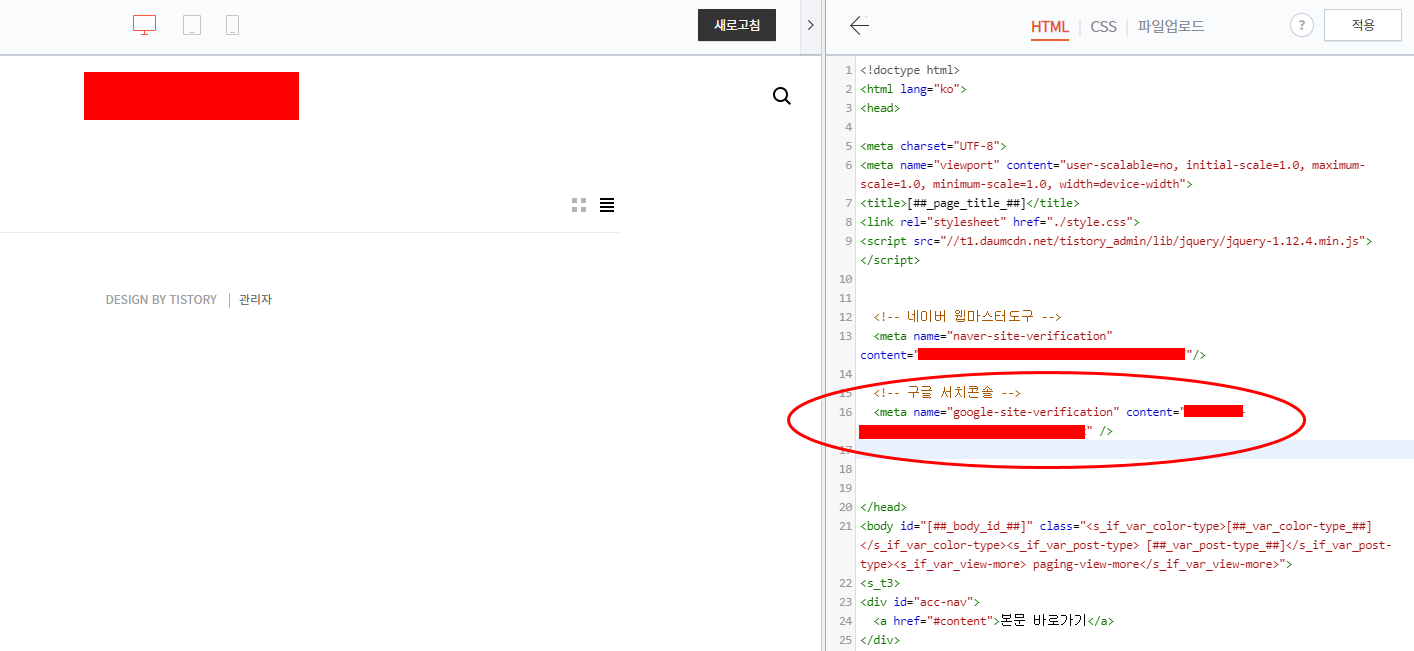The height and width of the screenshot is (651, 1414).
Task: Click the 적용 apply button
Action: (x=1363, y=26)
